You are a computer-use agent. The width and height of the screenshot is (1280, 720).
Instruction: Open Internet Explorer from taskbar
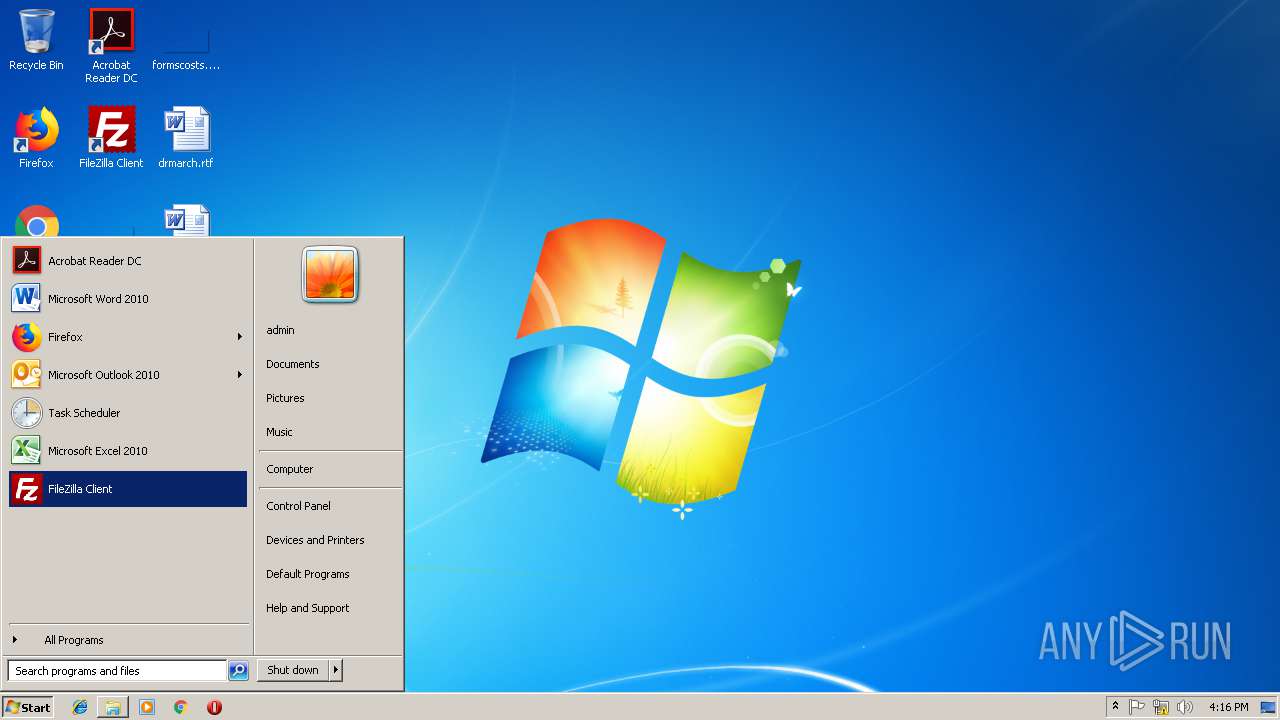[x=80, y=707]
